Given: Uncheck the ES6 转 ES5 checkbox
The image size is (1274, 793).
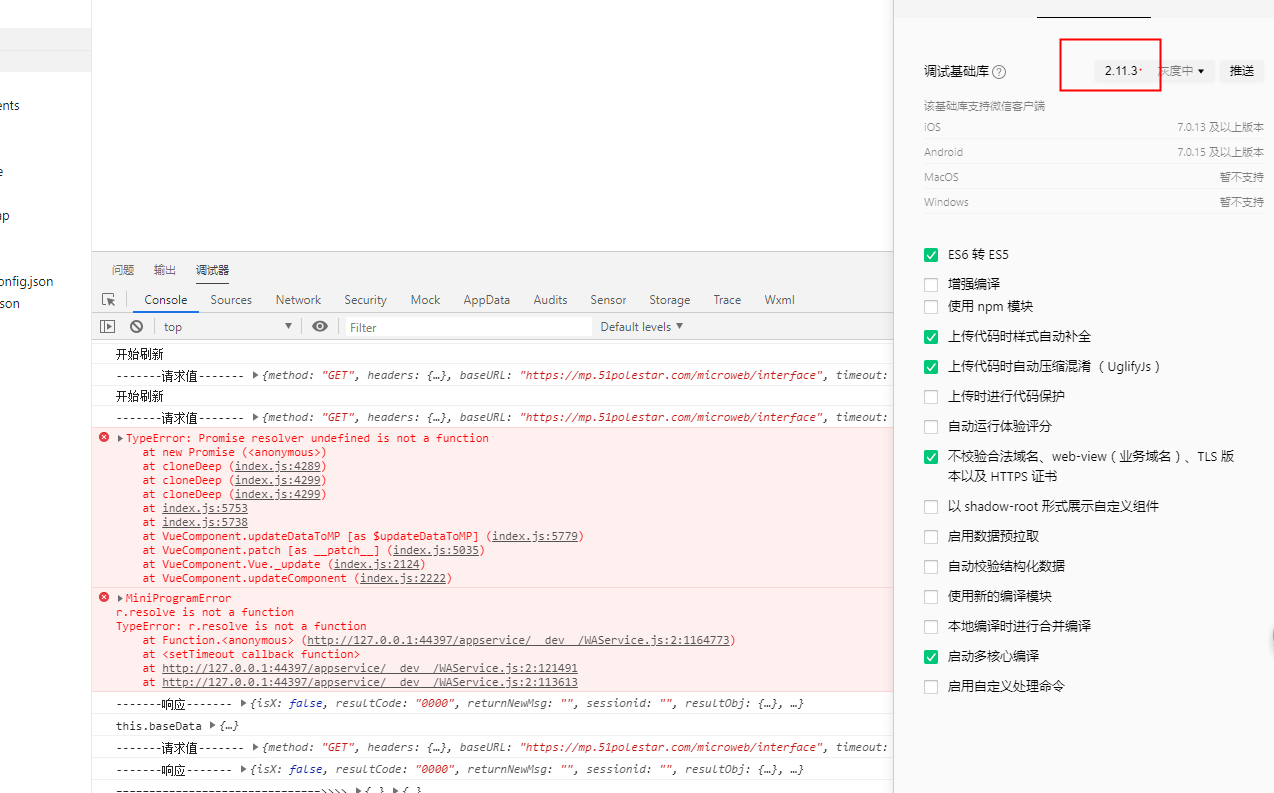Looking at the screenshot, I should click(x=931, y=255).
